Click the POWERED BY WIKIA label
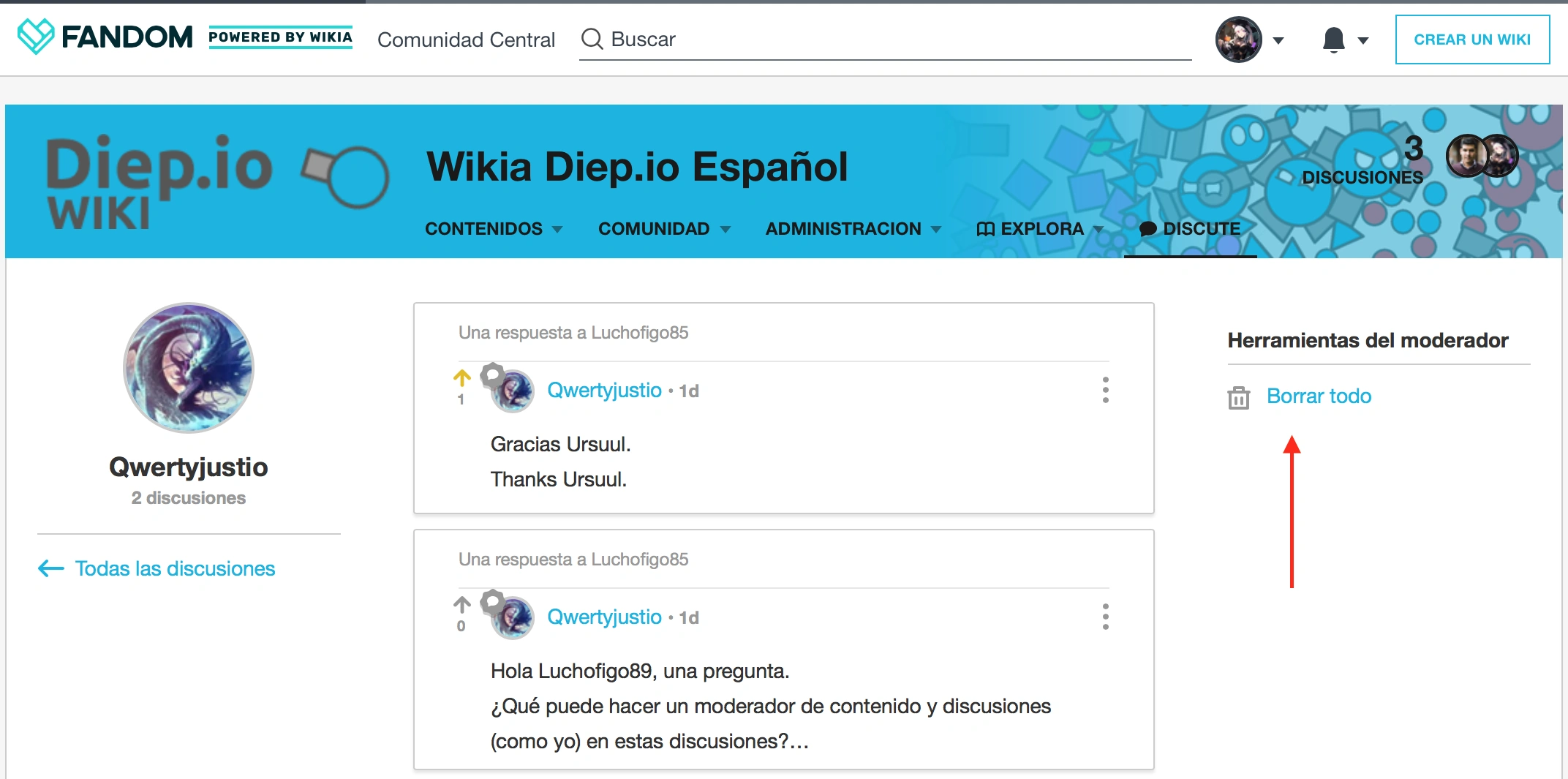Image resolution: width=1568 pixels, height=779 pixels. [280, 37]
